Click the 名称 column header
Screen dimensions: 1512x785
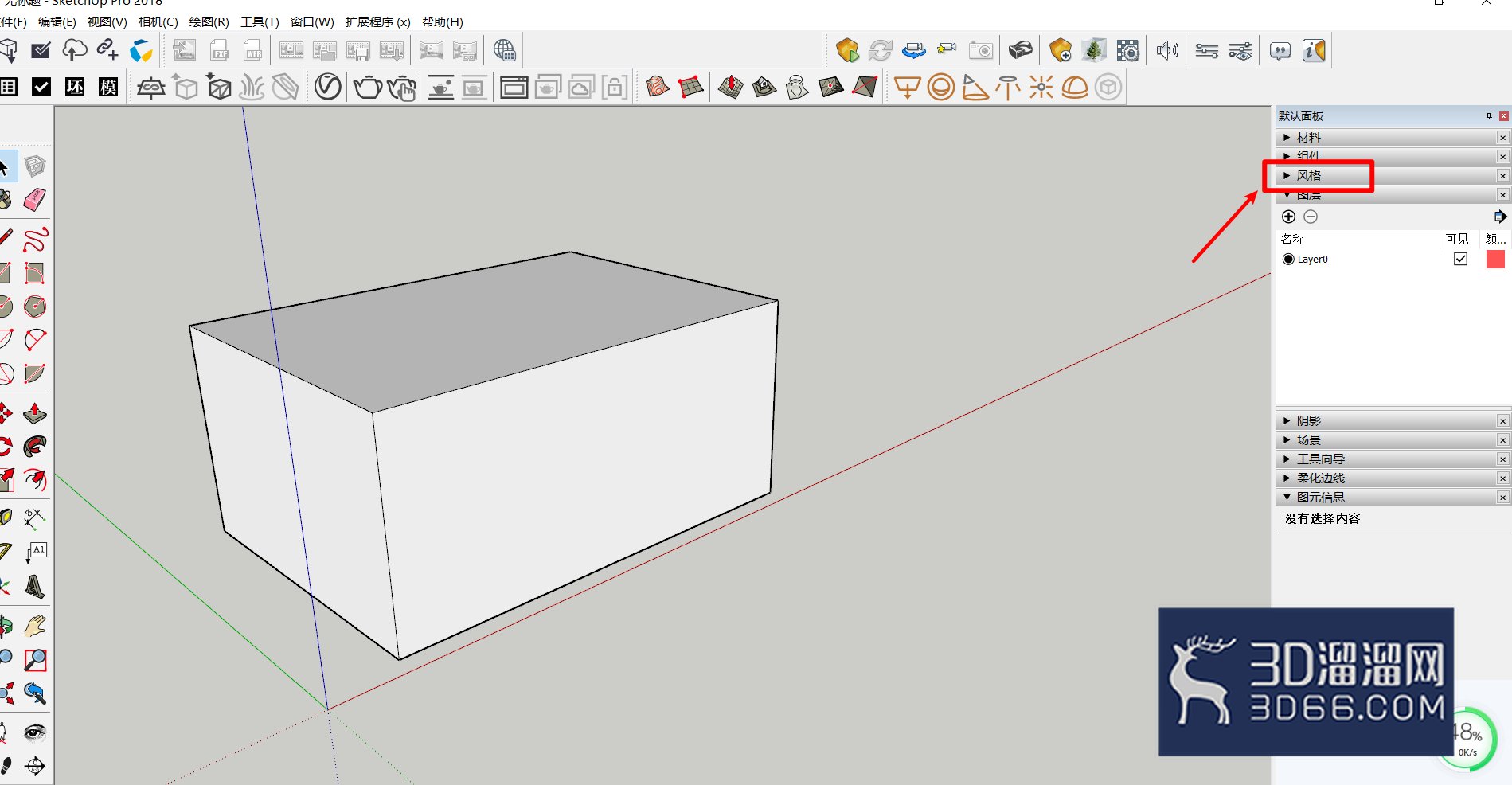click(1292, 239)
